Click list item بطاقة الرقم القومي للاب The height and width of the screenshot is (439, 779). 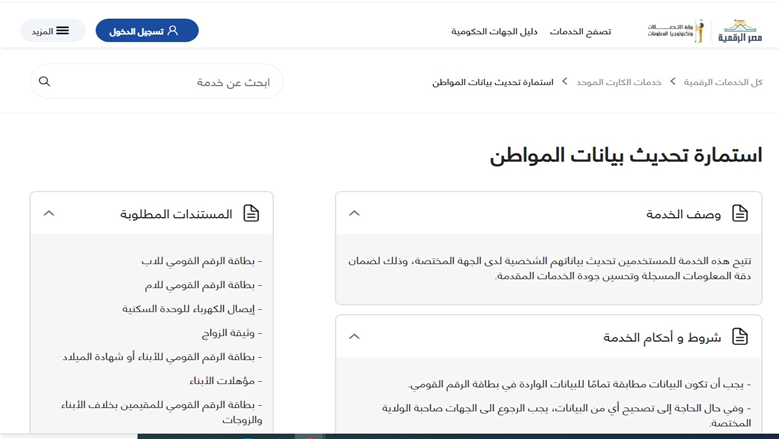click(x=201, y=261)
